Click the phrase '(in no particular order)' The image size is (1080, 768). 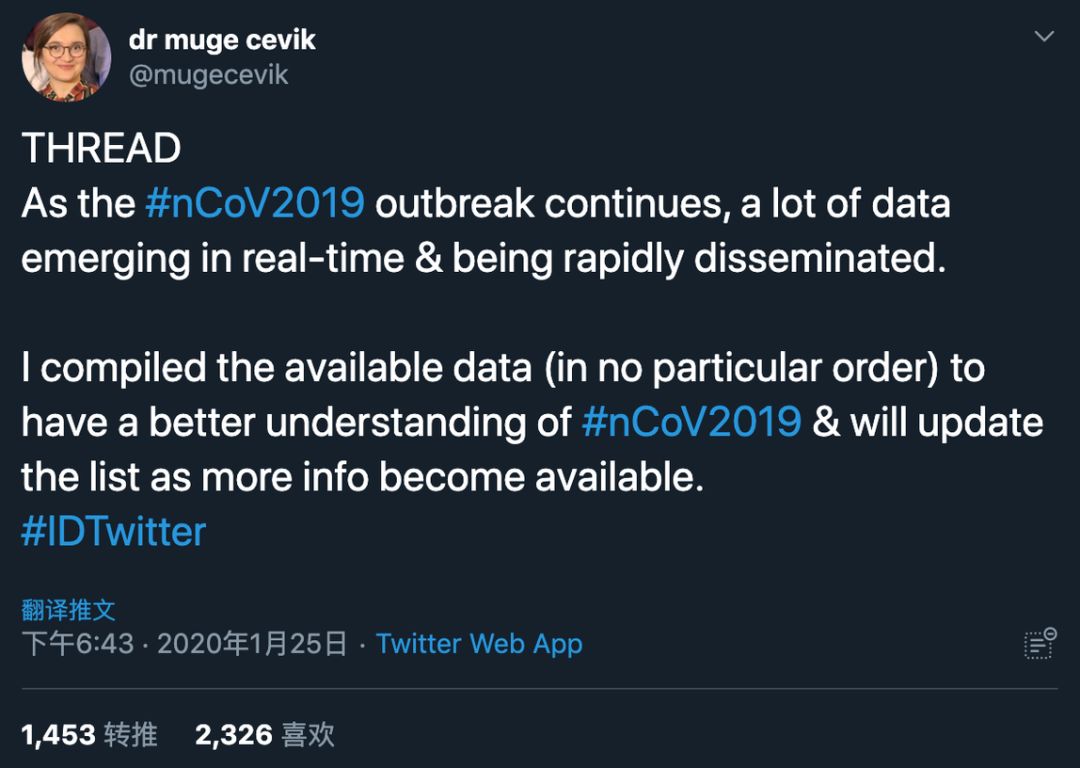click(741, 368)
